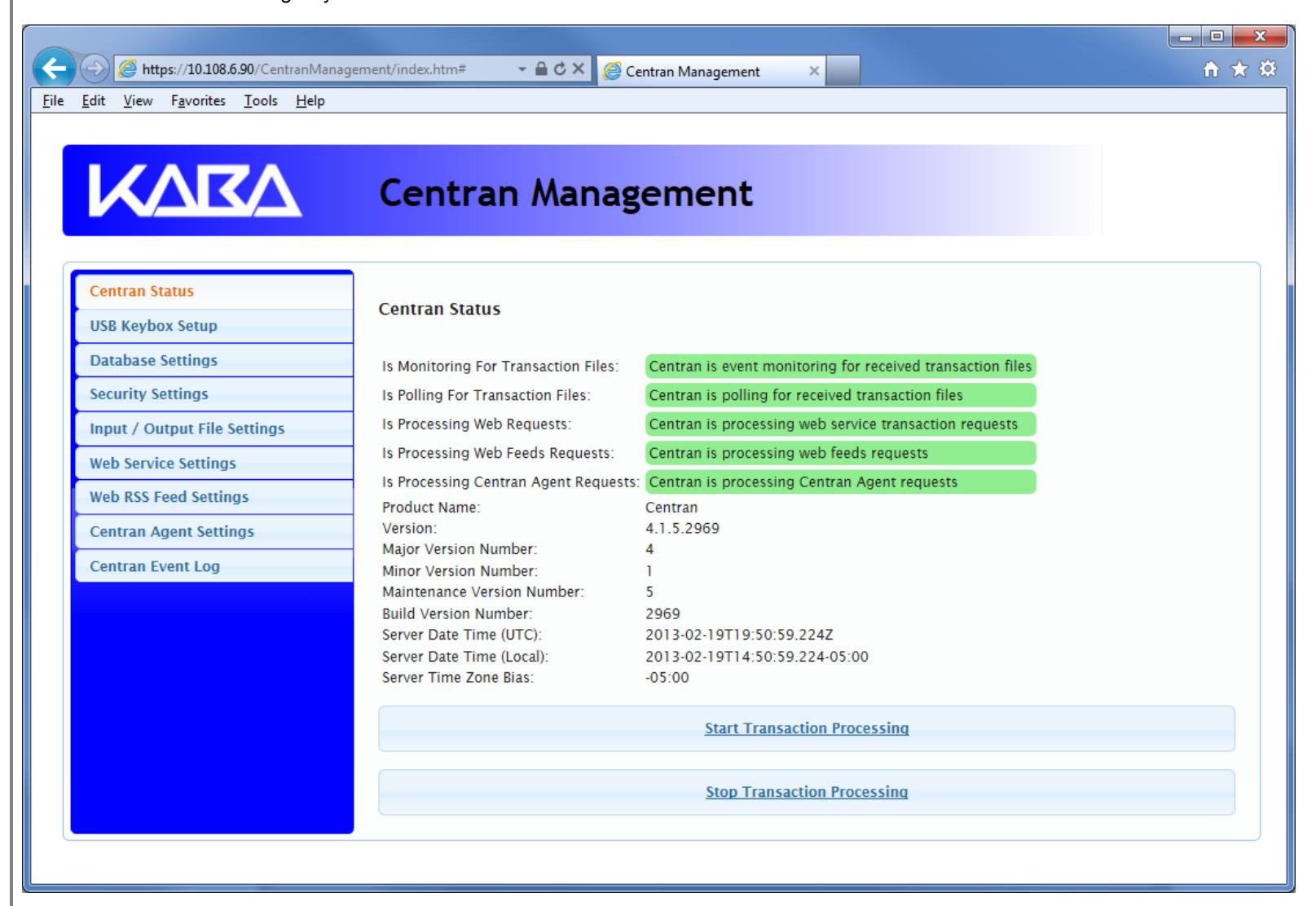
Task: Click the Is Processing Centran Agent Requests label
Action: 511,482
